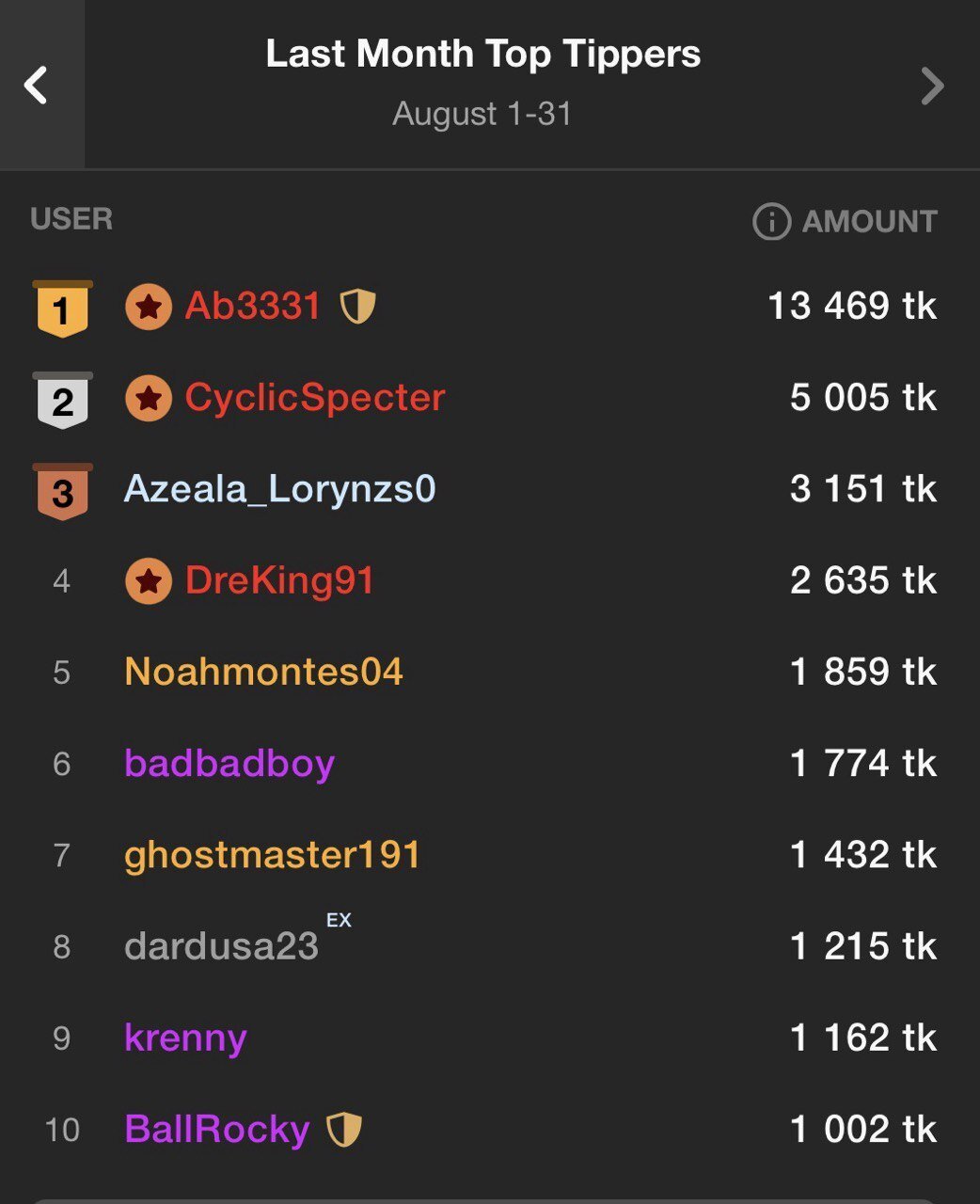Click the silver rank 2 badge
Image resolution: width=980 pixels, height=1204 pixels.
click(62, 400)
